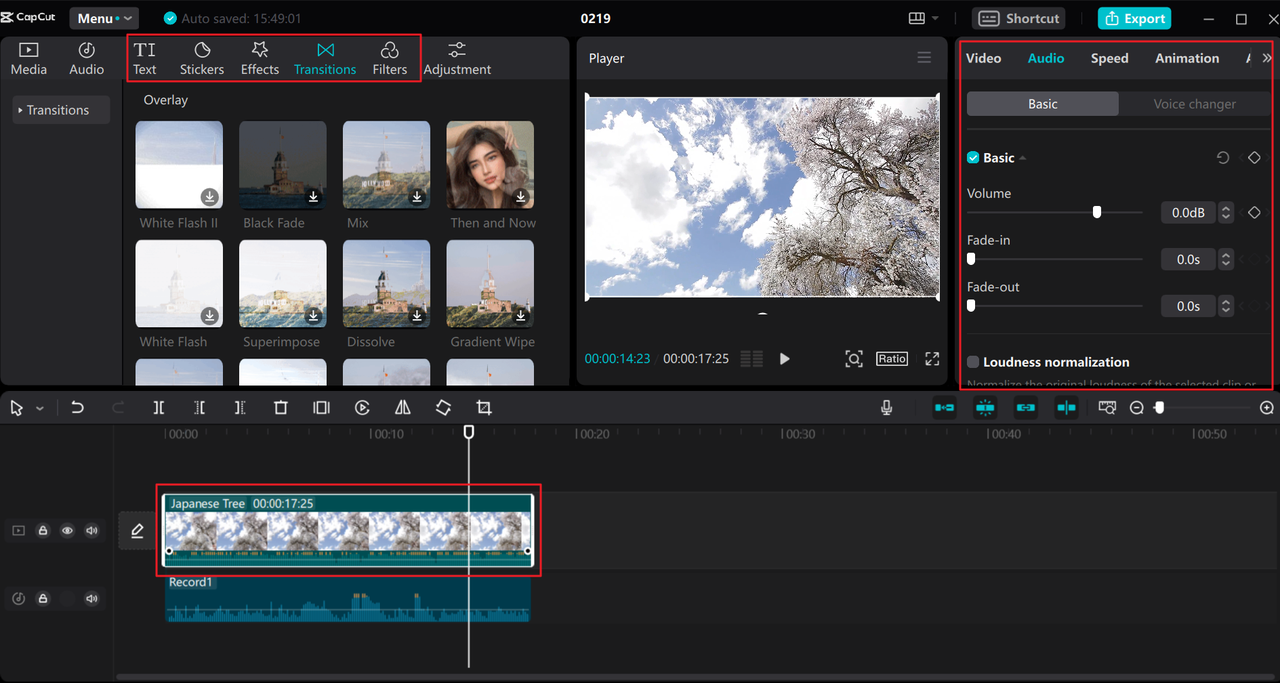Image resolution: width=1280 pixels, height=683 pixels.
Task: Click the Fade-out value stepper arrows
Action: point(1226,306)
